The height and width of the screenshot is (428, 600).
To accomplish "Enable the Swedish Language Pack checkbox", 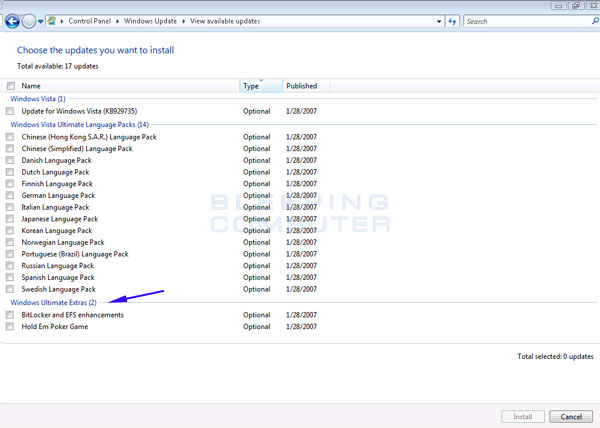I will (10, 289).
